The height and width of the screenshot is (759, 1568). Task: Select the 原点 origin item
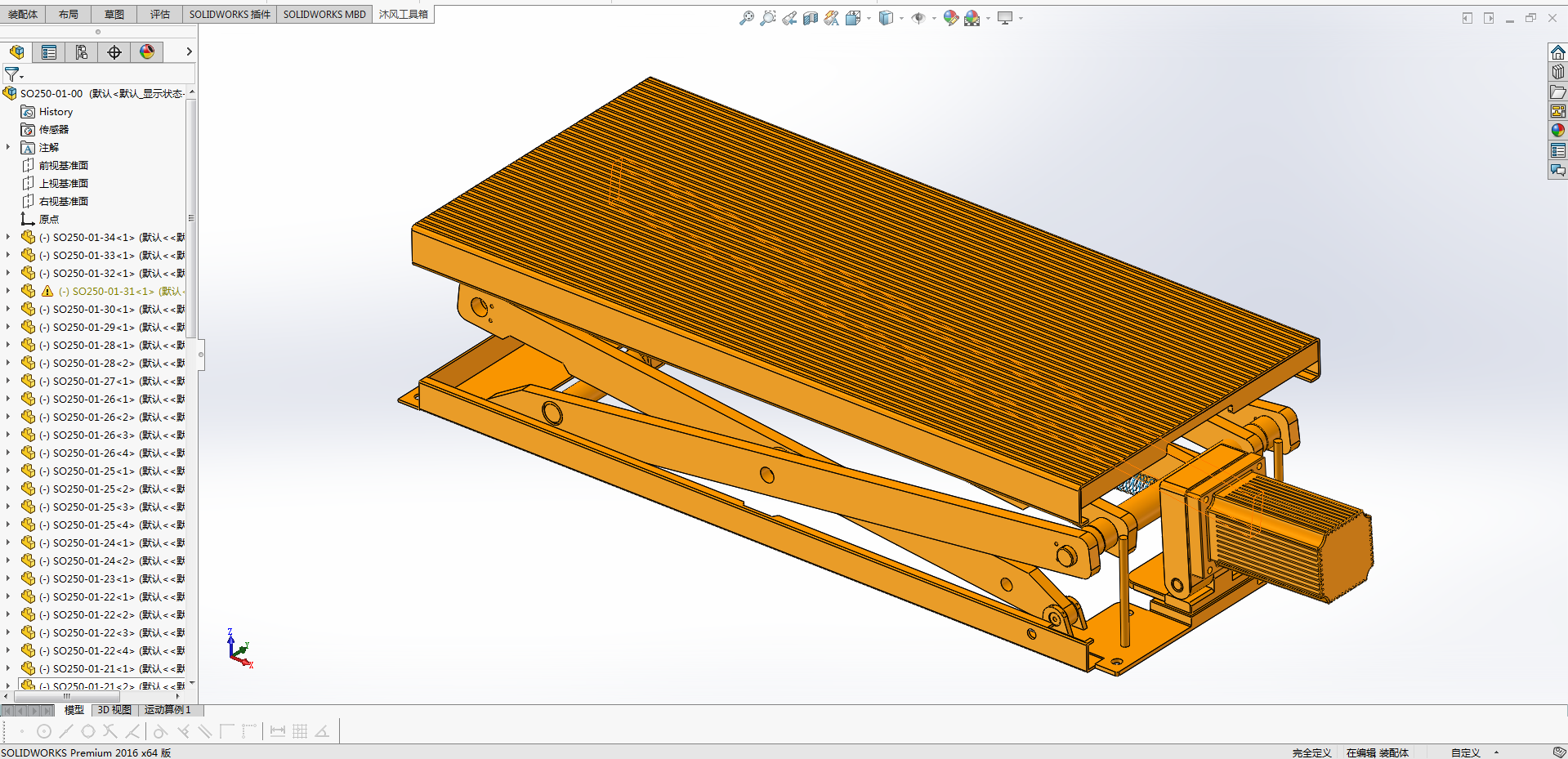tap(49, 220)
